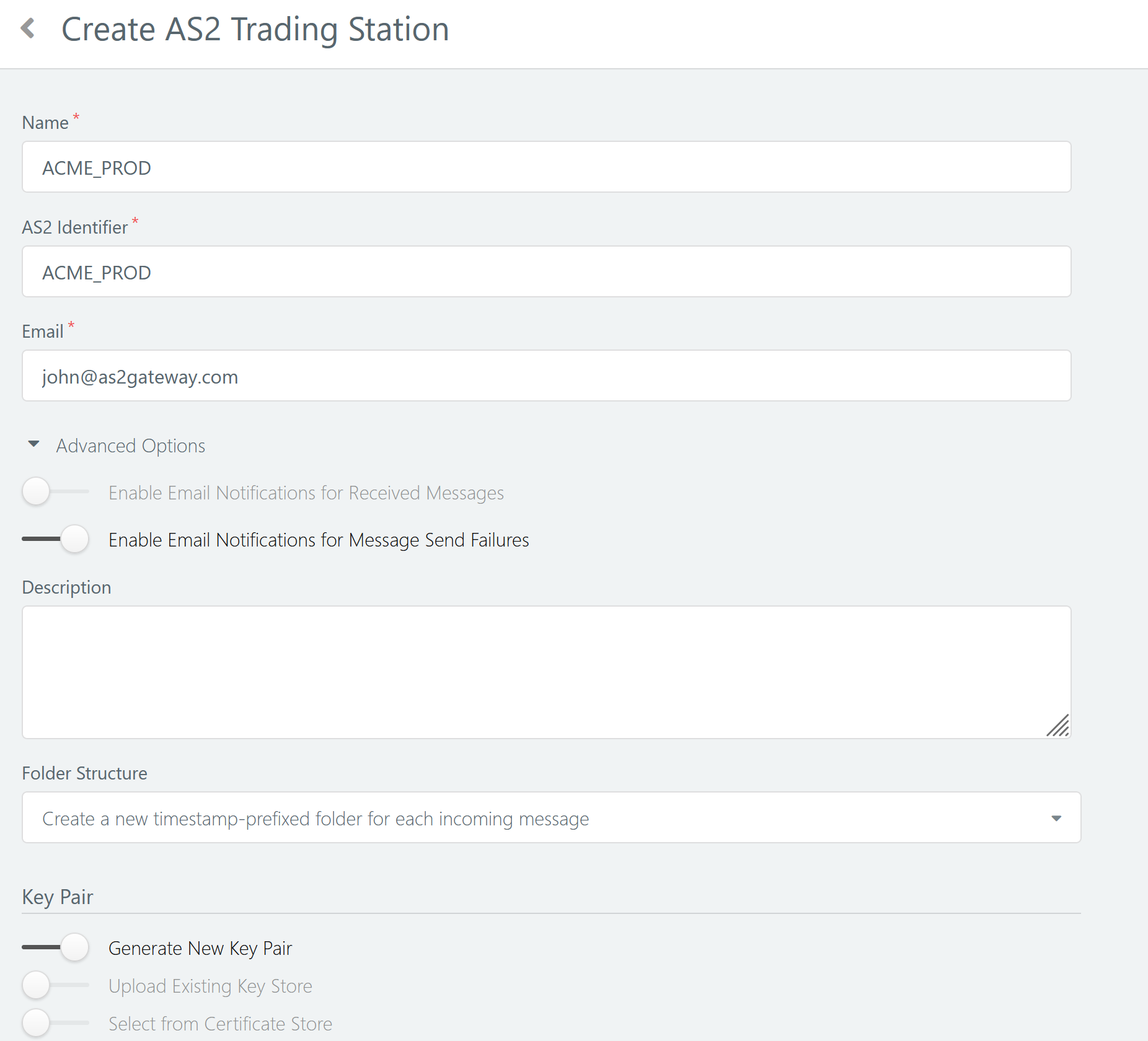Screen dimensions: 1148x1041
Task: Click the Advanced Options label
Action: tap(131, 446)
